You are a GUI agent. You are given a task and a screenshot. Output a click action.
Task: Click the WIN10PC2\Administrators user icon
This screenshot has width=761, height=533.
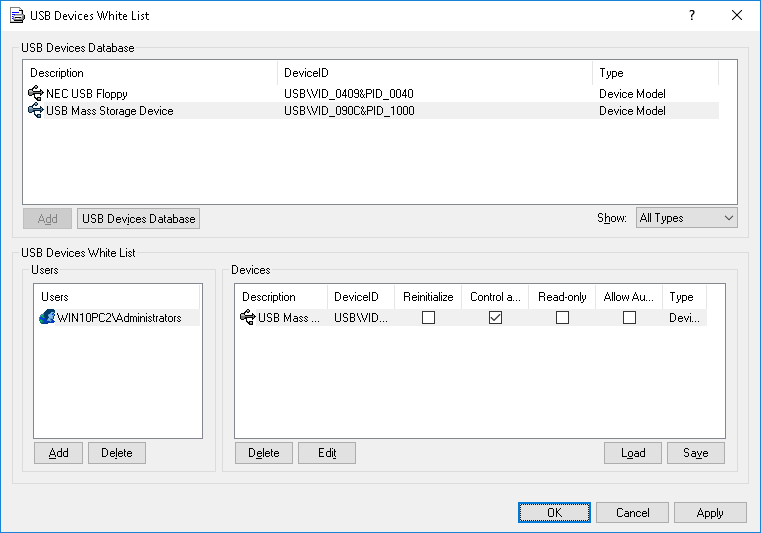[46, 318]
